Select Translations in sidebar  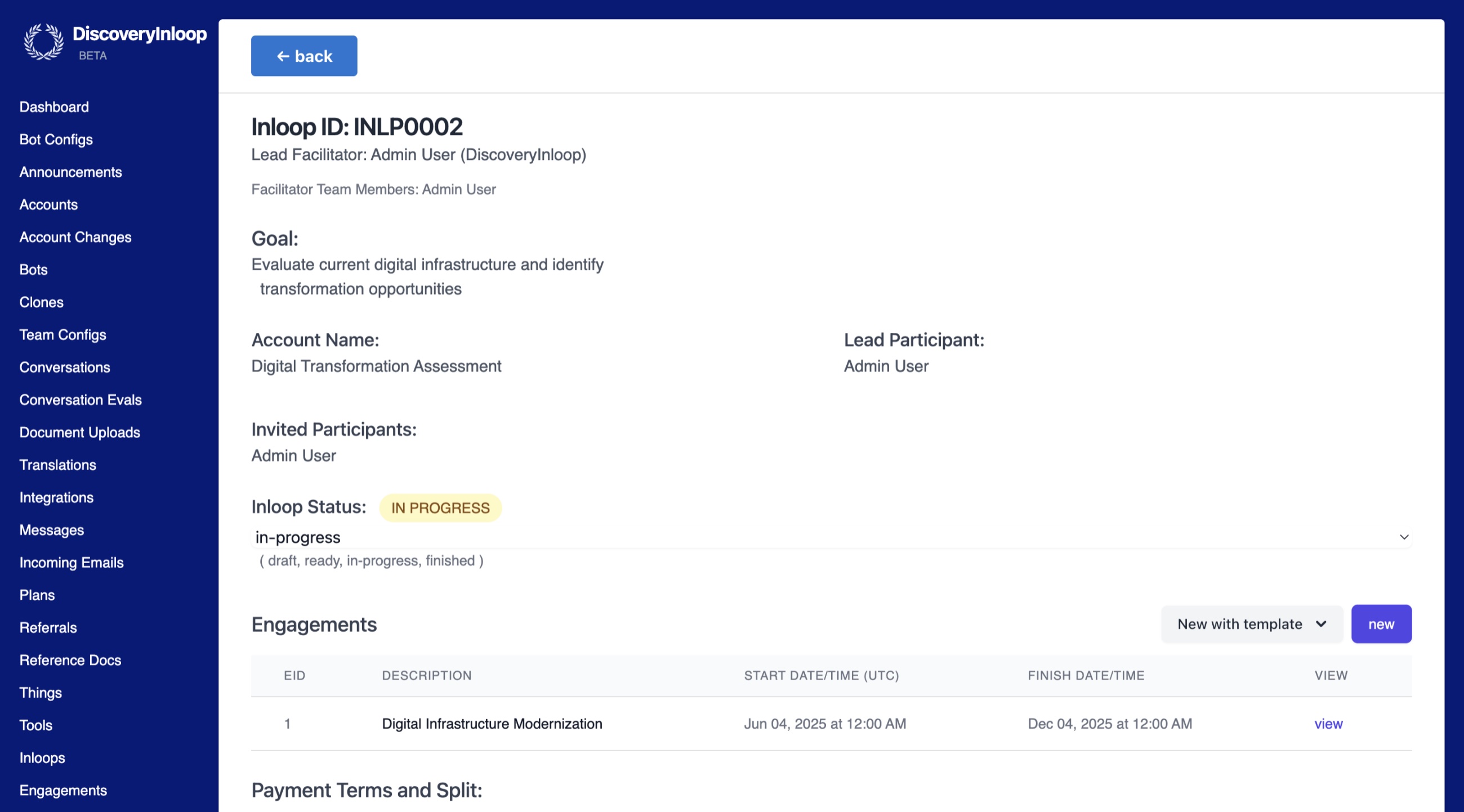point(58,465)
